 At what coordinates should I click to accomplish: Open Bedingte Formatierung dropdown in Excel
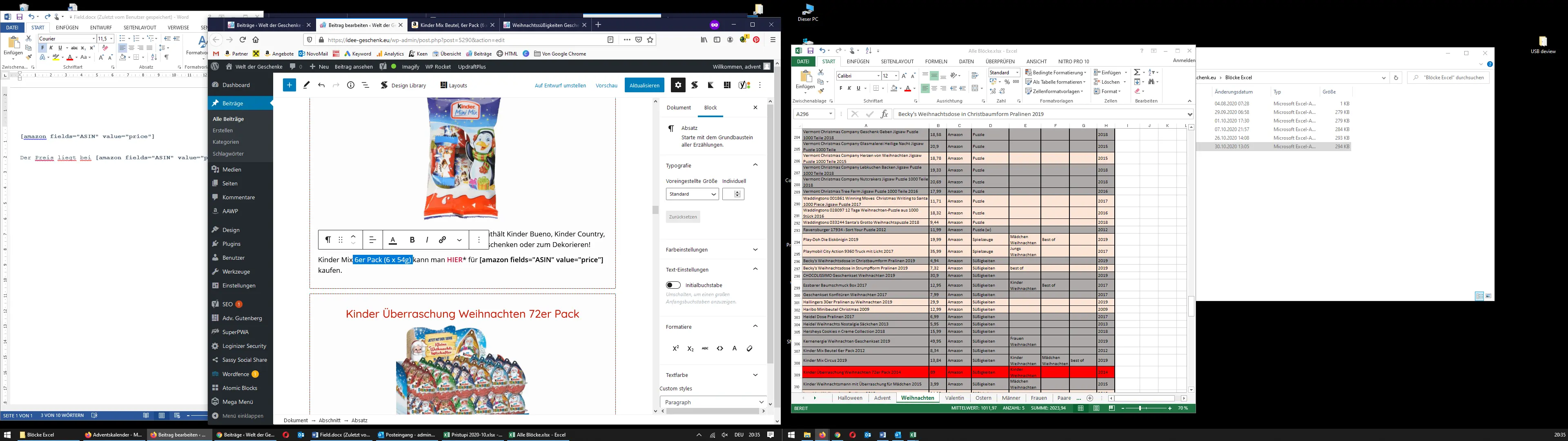click(x=1056, y=73)
